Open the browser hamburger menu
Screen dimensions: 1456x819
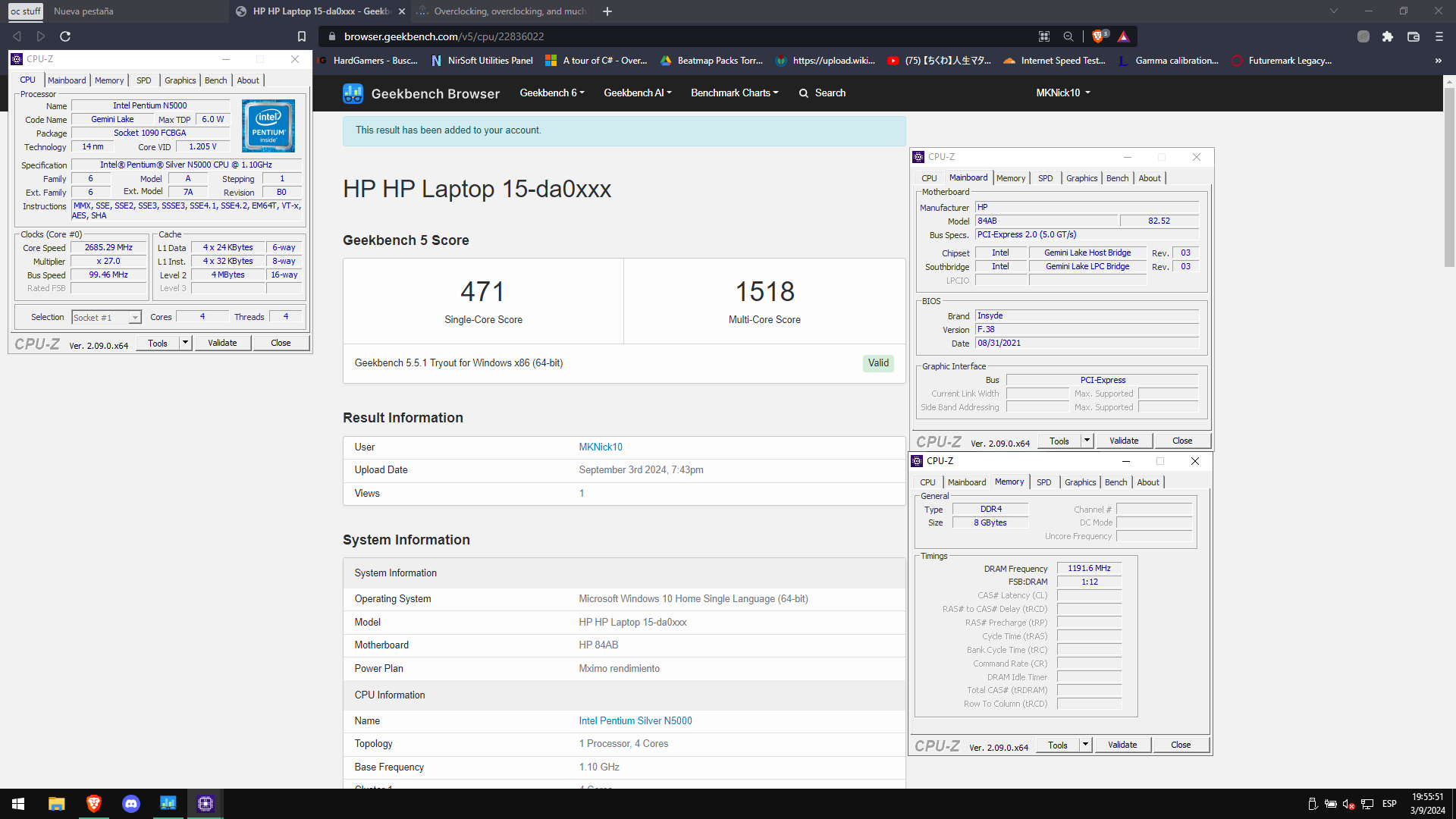pos(1439,36)
